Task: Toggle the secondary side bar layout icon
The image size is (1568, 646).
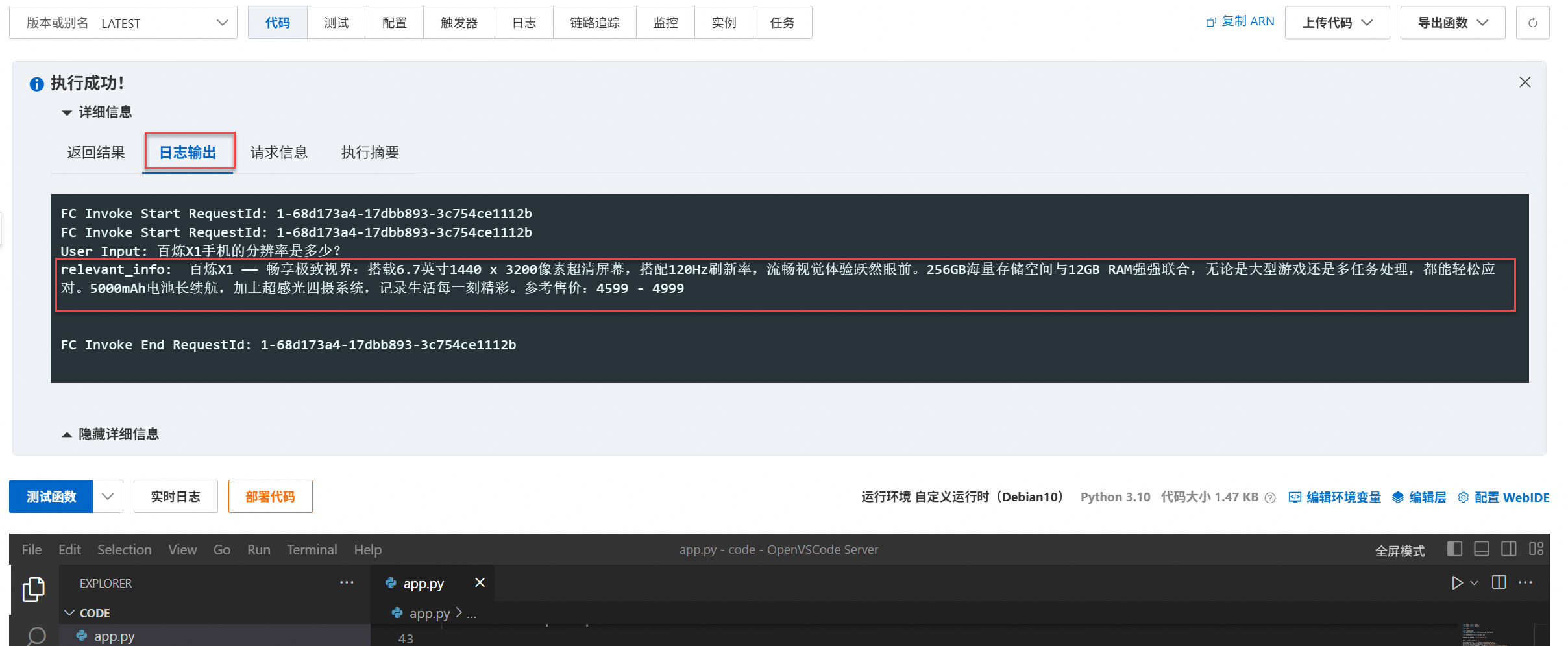Action: [x=1509, y=549]
